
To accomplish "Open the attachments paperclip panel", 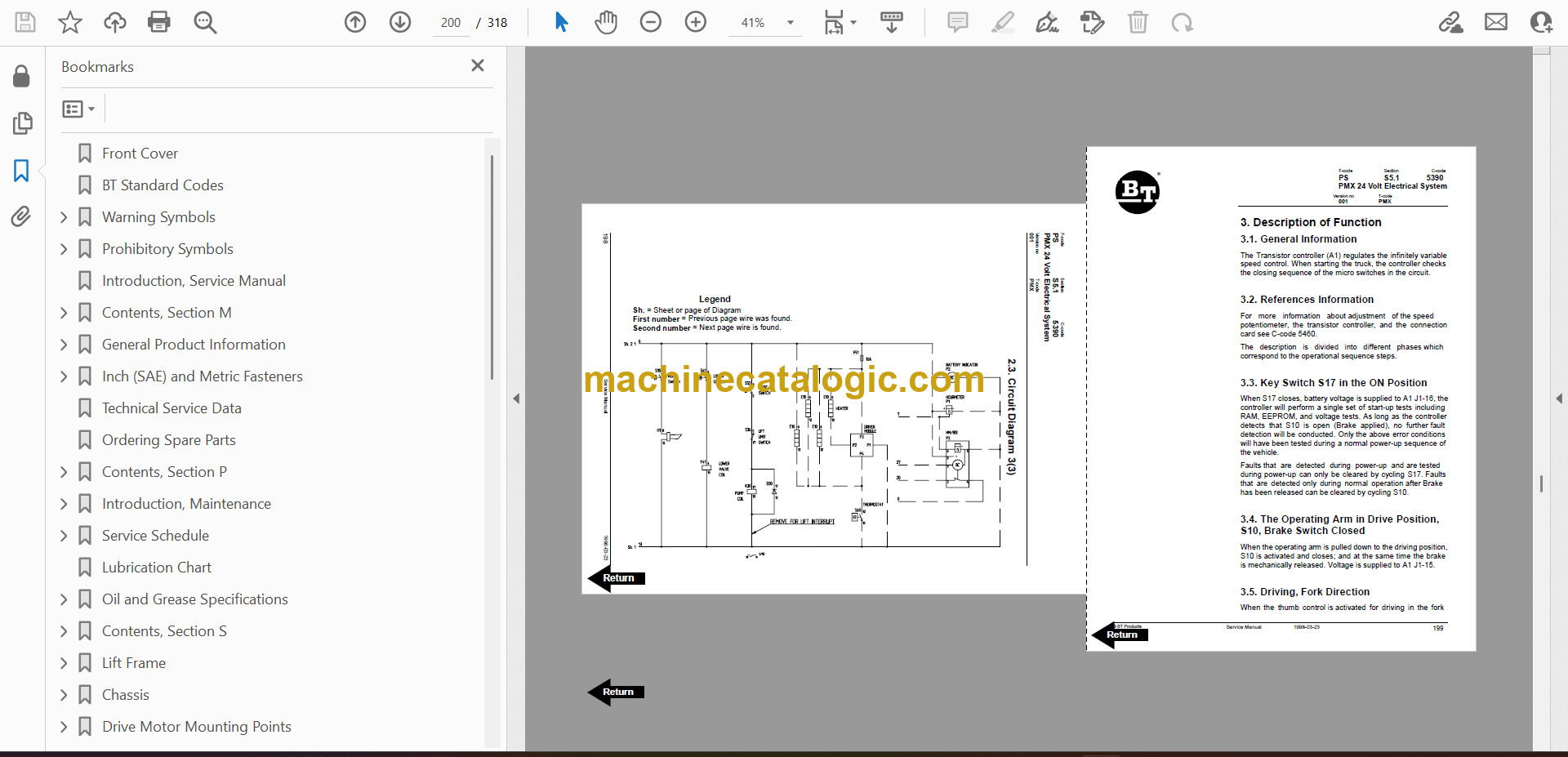I will [22, 216].
